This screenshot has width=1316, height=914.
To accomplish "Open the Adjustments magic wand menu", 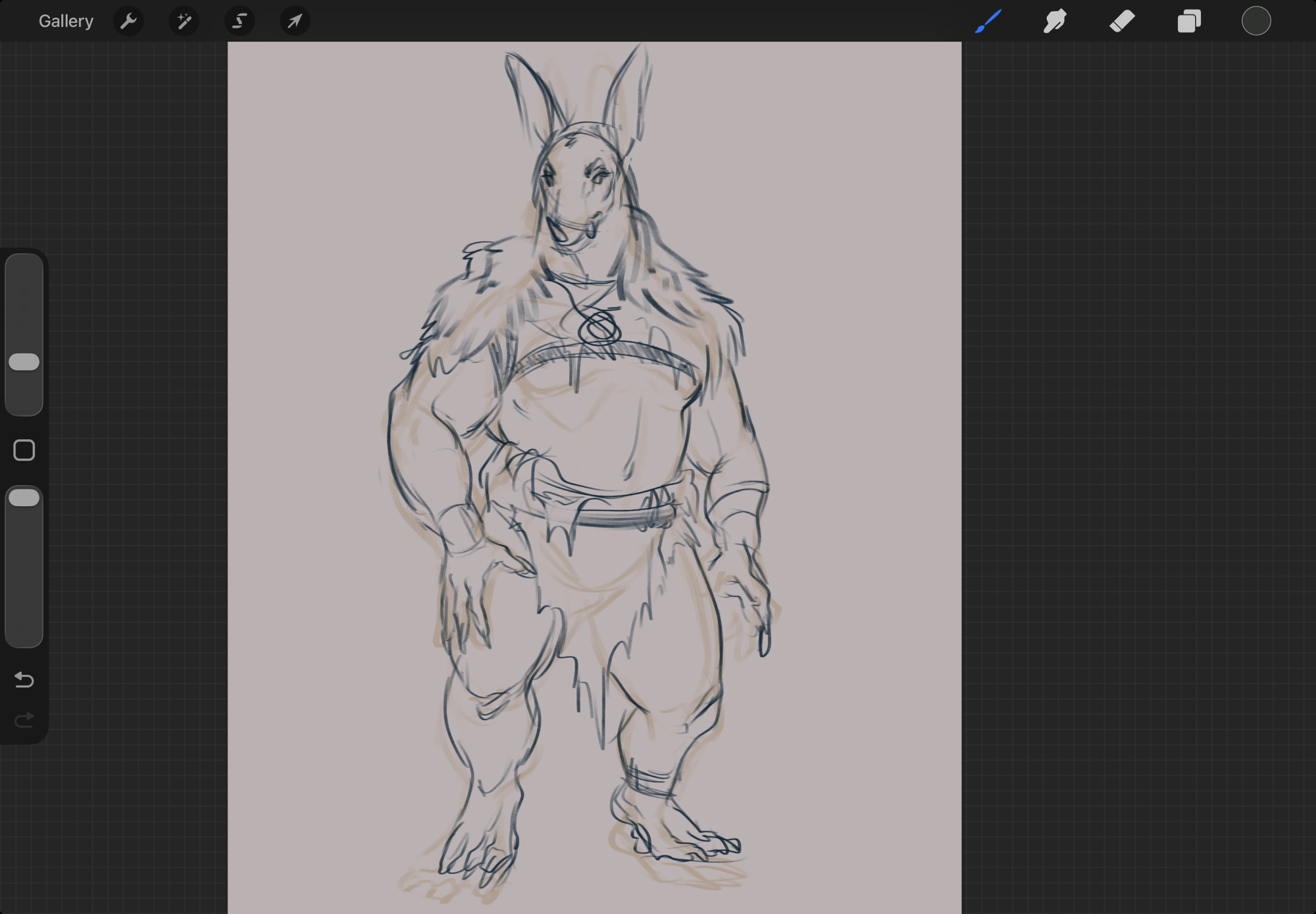I will coord(184,21).
